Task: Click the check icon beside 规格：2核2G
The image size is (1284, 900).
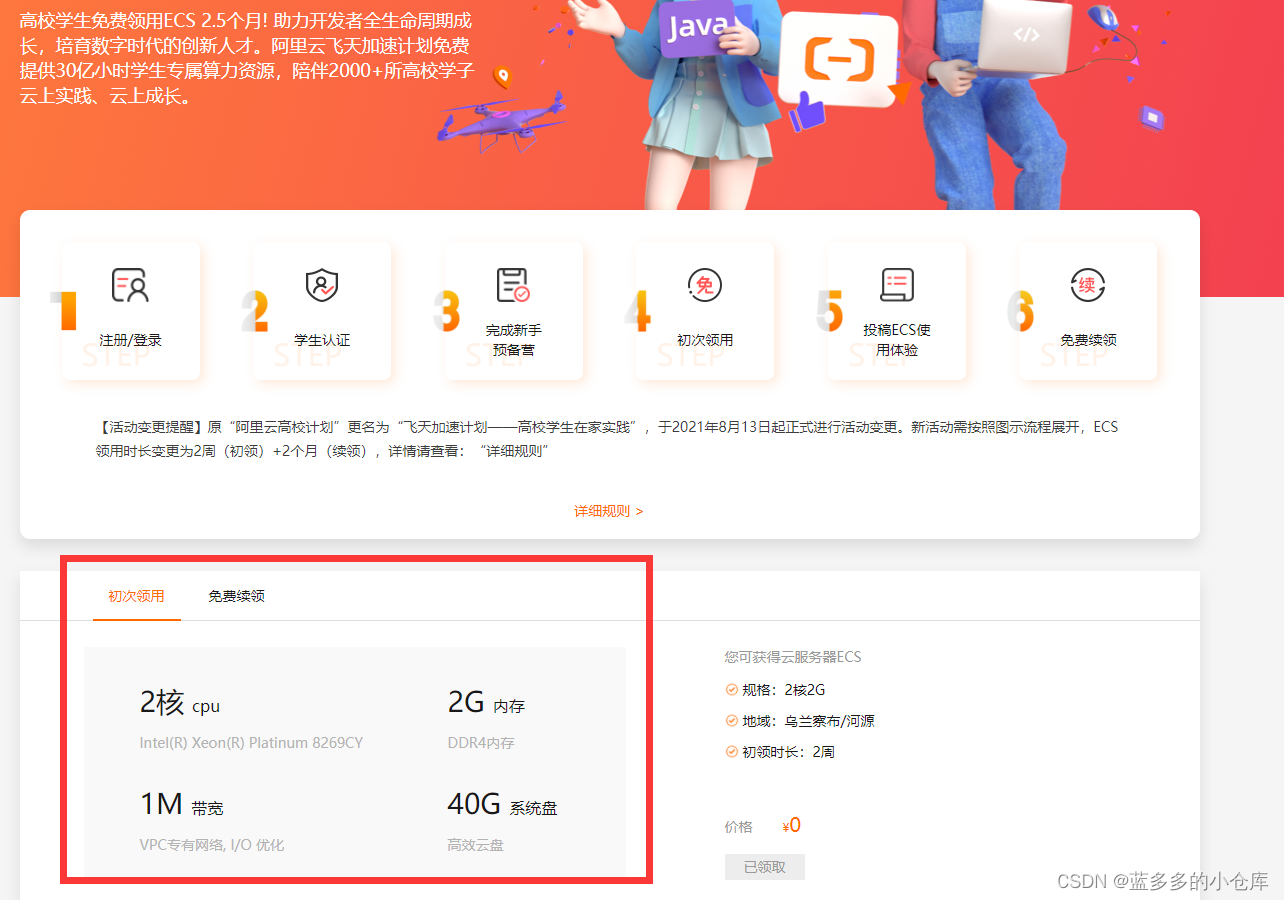Action: coord(731,689)
